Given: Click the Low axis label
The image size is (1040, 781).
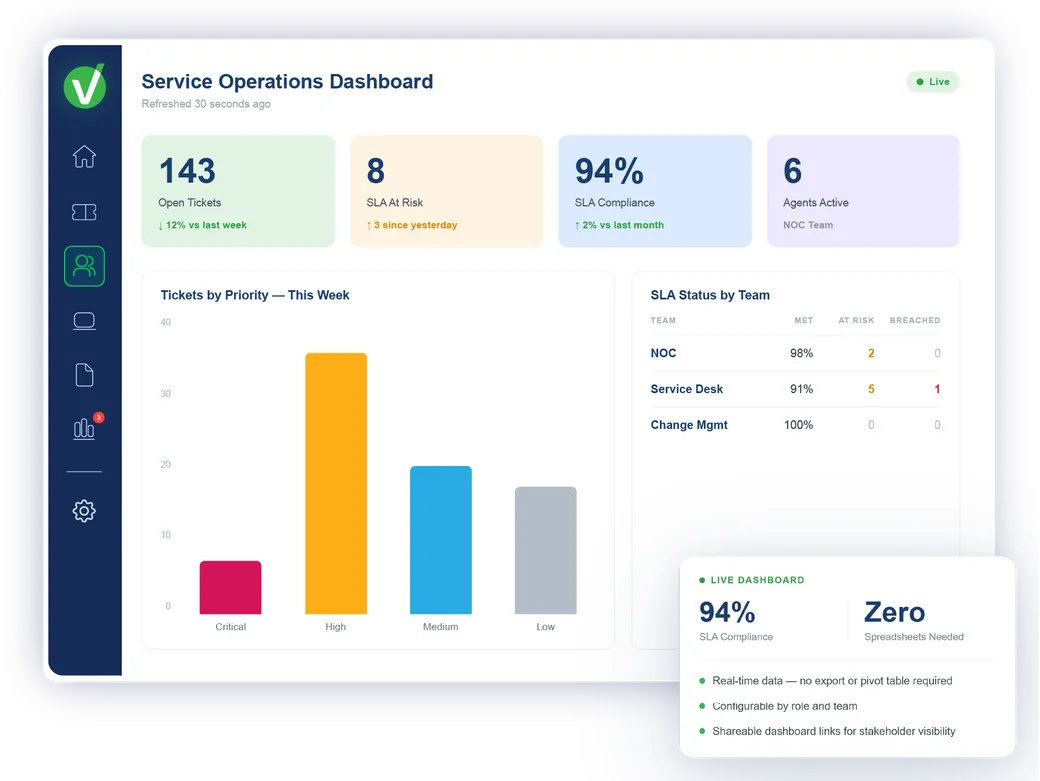Looking at the screenshot, I should pos(545,627).
